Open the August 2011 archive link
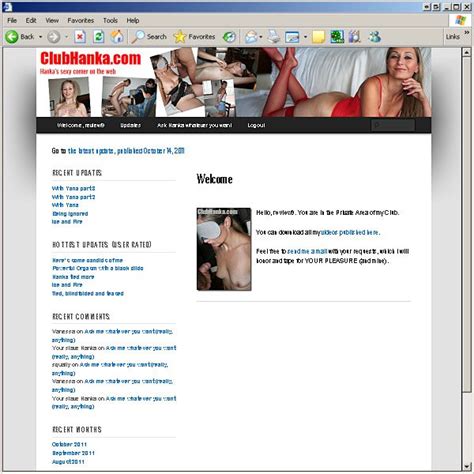Screen dimensions: 474x474 [x=68, y=462]
